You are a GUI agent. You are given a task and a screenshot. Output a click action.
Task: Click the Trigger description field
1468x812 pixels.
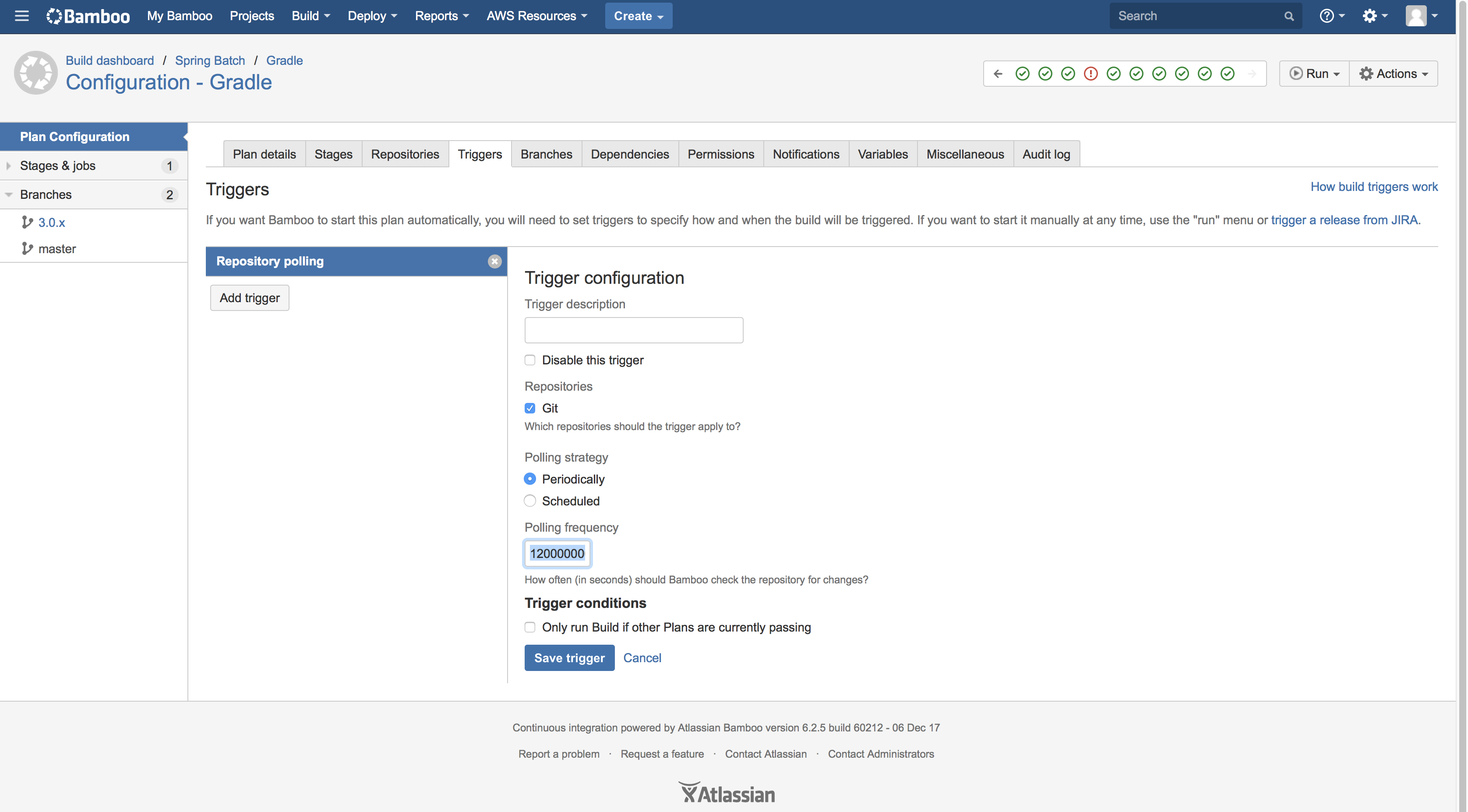coord(633,331)
